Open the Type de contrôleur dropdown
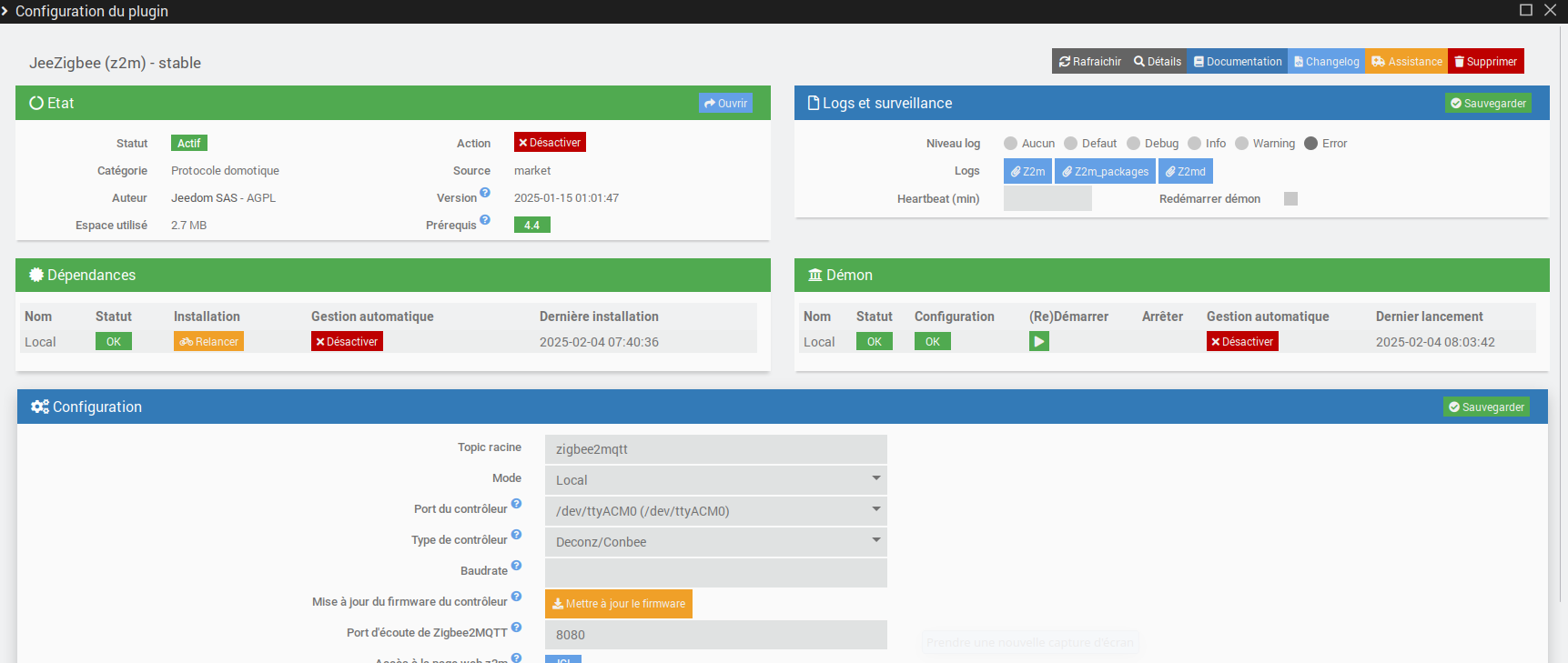1568x663 pixels. click(x=715, y=542)
